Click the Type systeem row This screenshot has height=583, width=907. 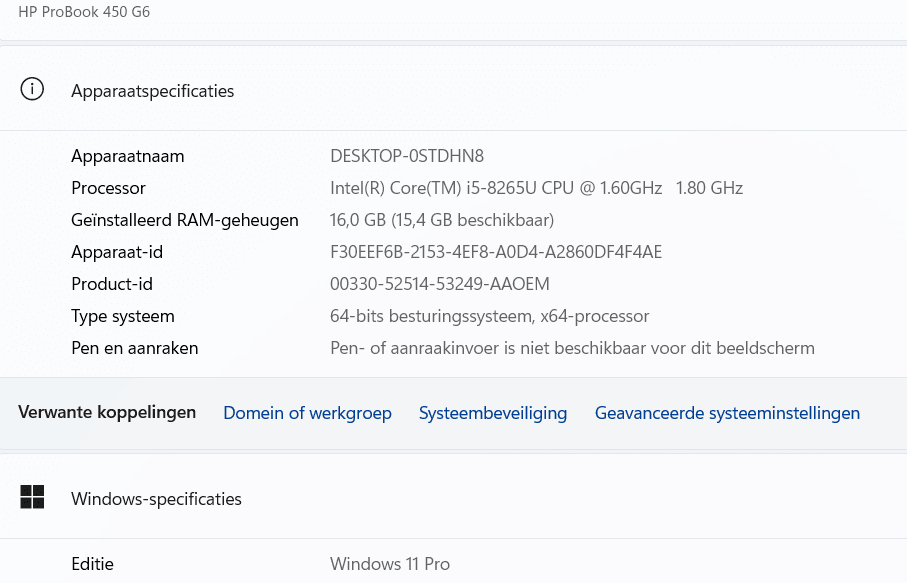[x=122, y=315]
